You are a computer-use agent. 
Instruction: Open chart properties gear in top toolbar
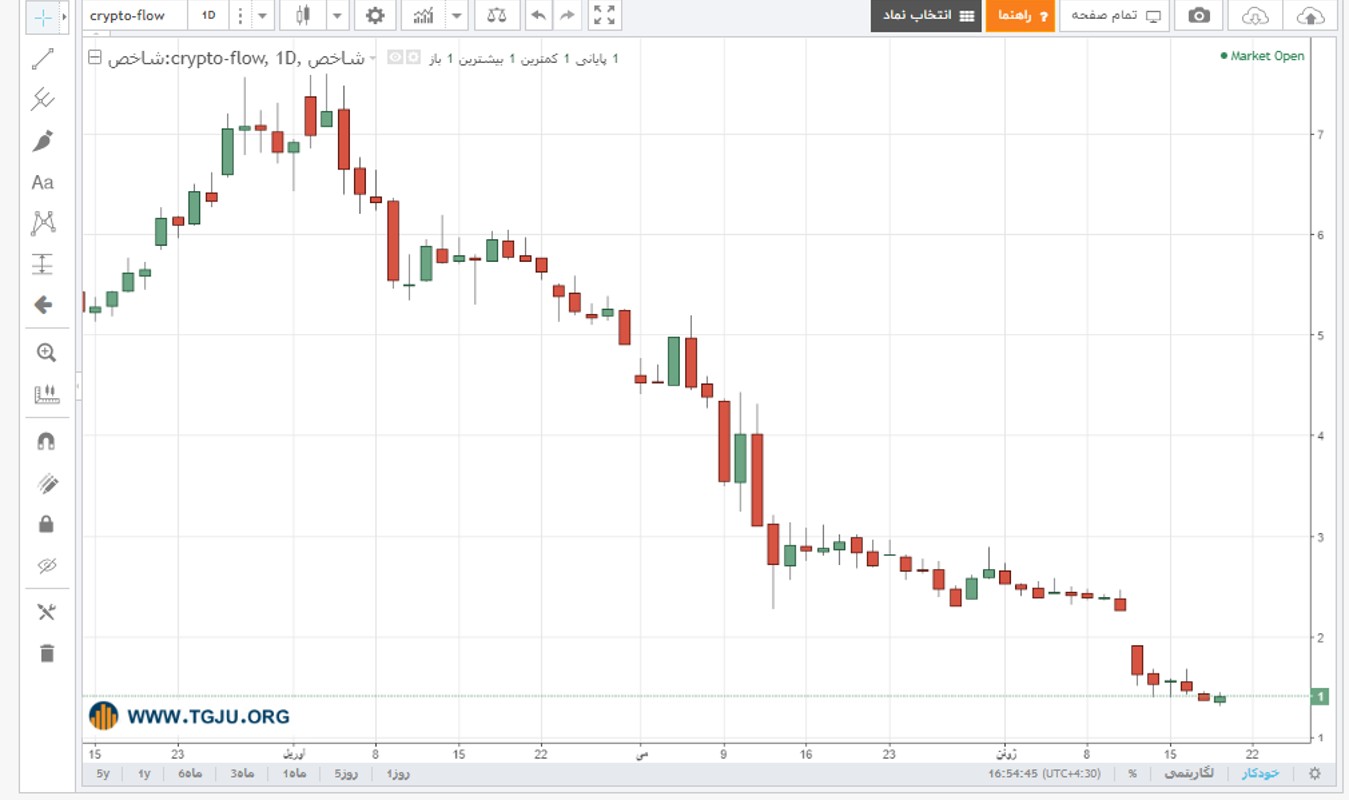374,16
